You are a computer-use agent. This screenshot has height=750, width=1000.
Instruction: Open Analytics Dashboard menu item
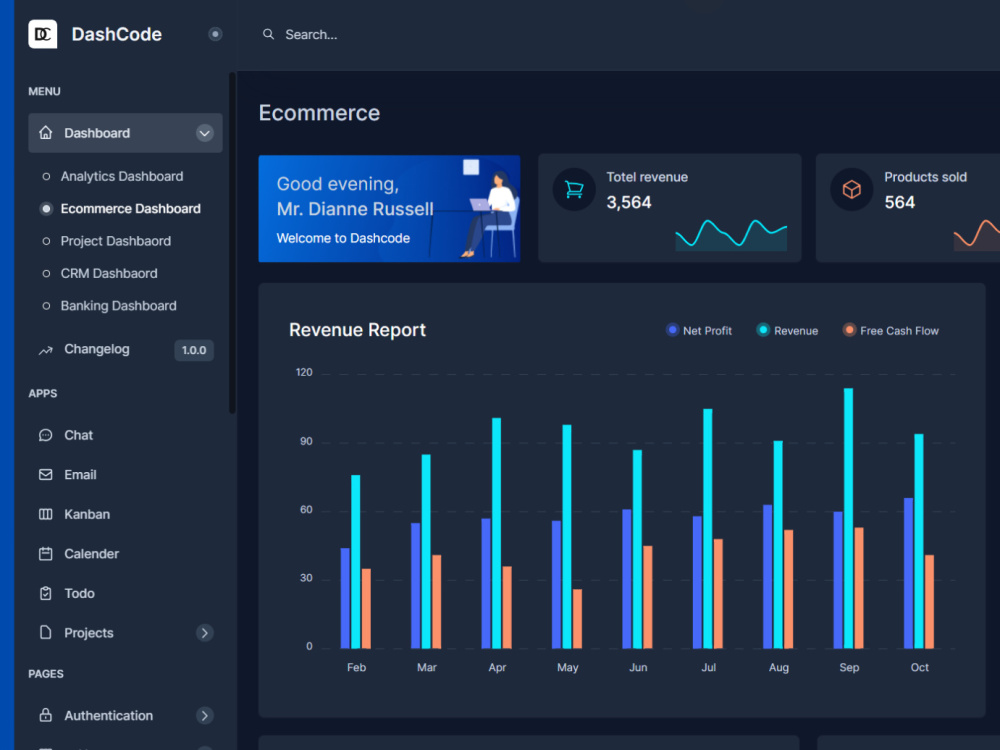point(122,177)
